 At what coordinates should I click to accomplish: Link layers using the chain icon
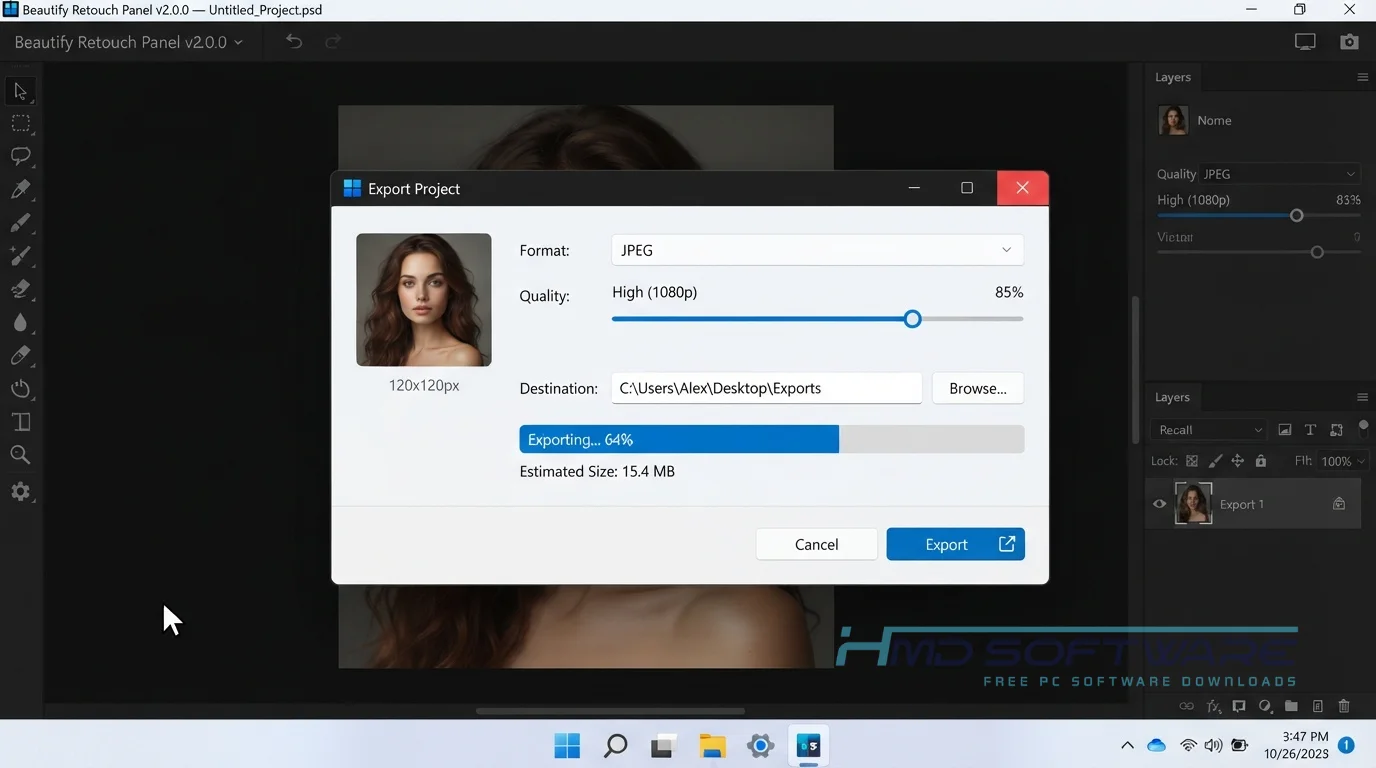(1187, 706)
